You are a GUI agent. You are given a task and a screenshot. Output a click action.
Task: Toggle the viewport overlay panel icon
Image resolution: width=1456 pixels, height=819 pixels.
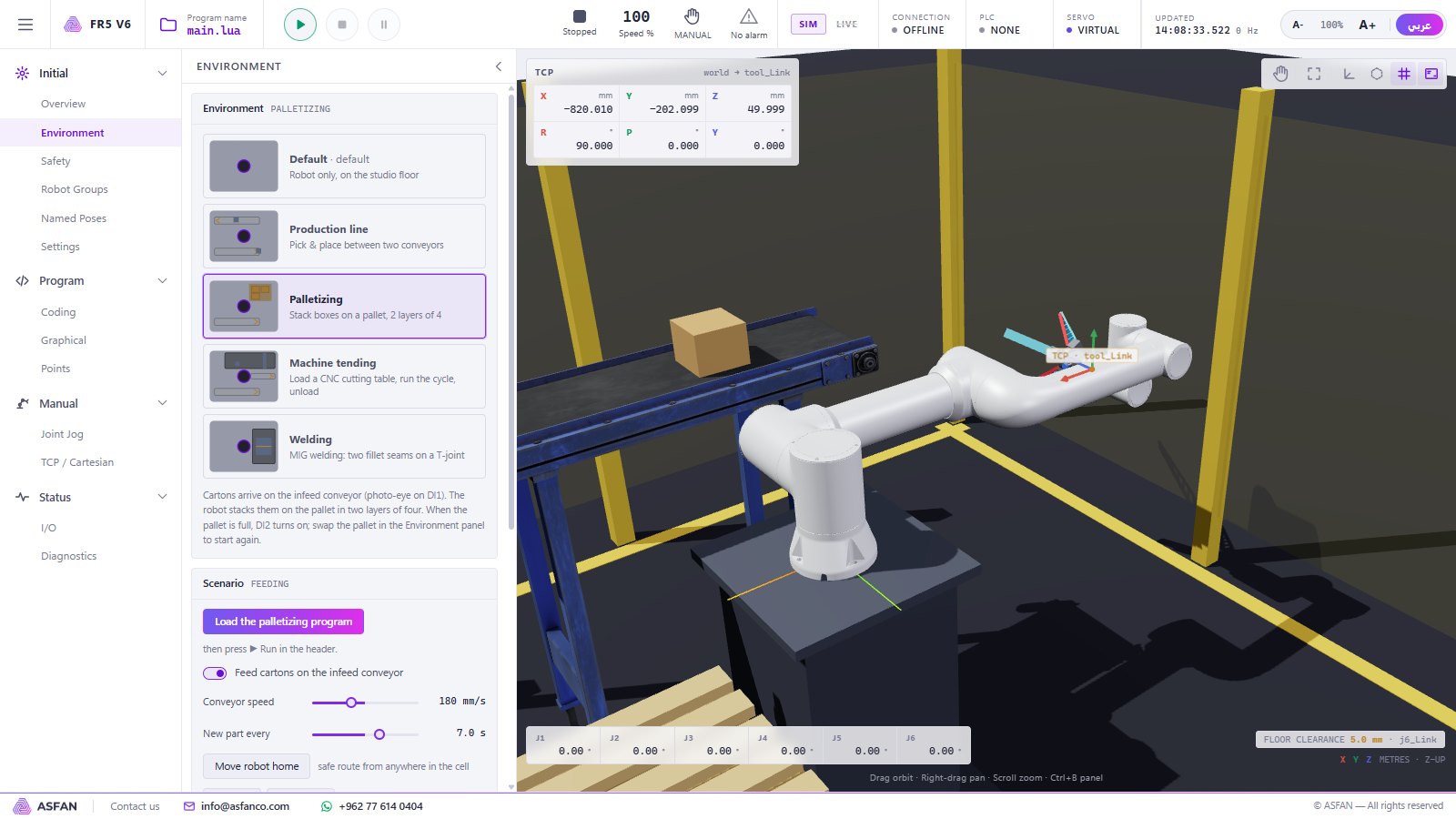coord(1431,74)
